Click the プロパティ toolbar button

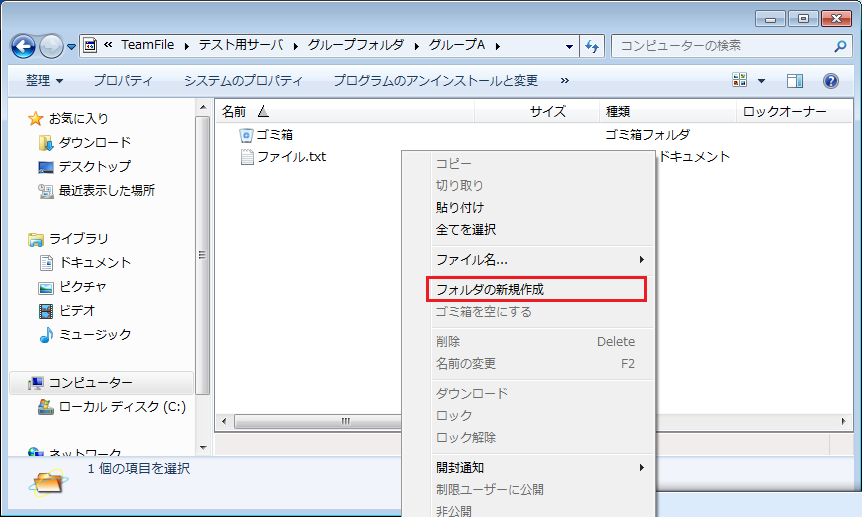pyautogui.click(x=123, y=80)
